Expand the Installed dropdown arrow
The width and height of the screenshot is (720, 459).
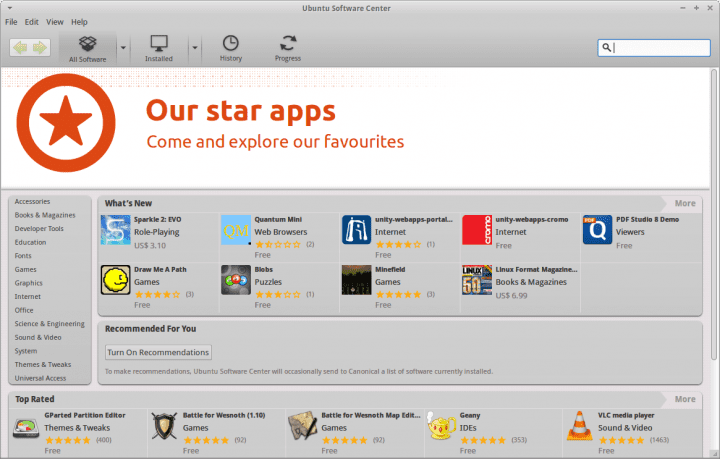(195, 48)
